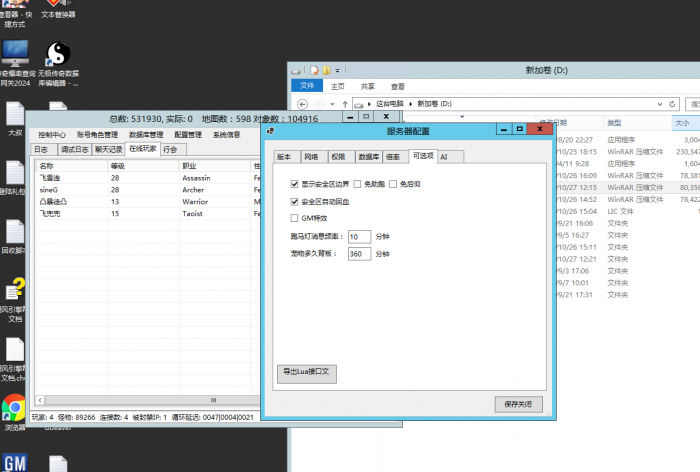
Task: Uncheck the 显示安全区边界 checkbox
Action: coord(294,184)
